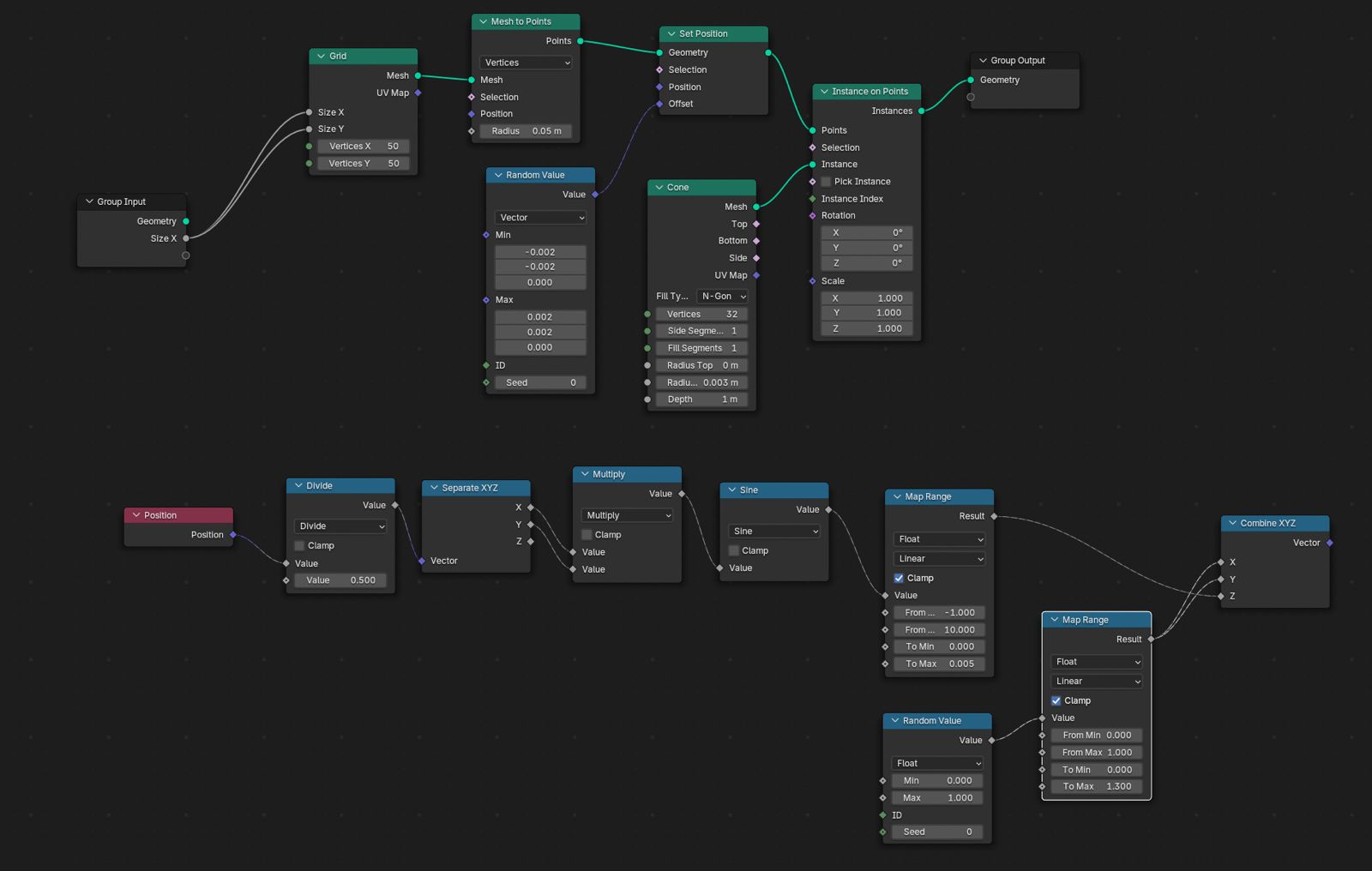Collapse the Combine XYZ node
The height and width of the screenshot is (871, 1372).
(x=1232, y=523)
